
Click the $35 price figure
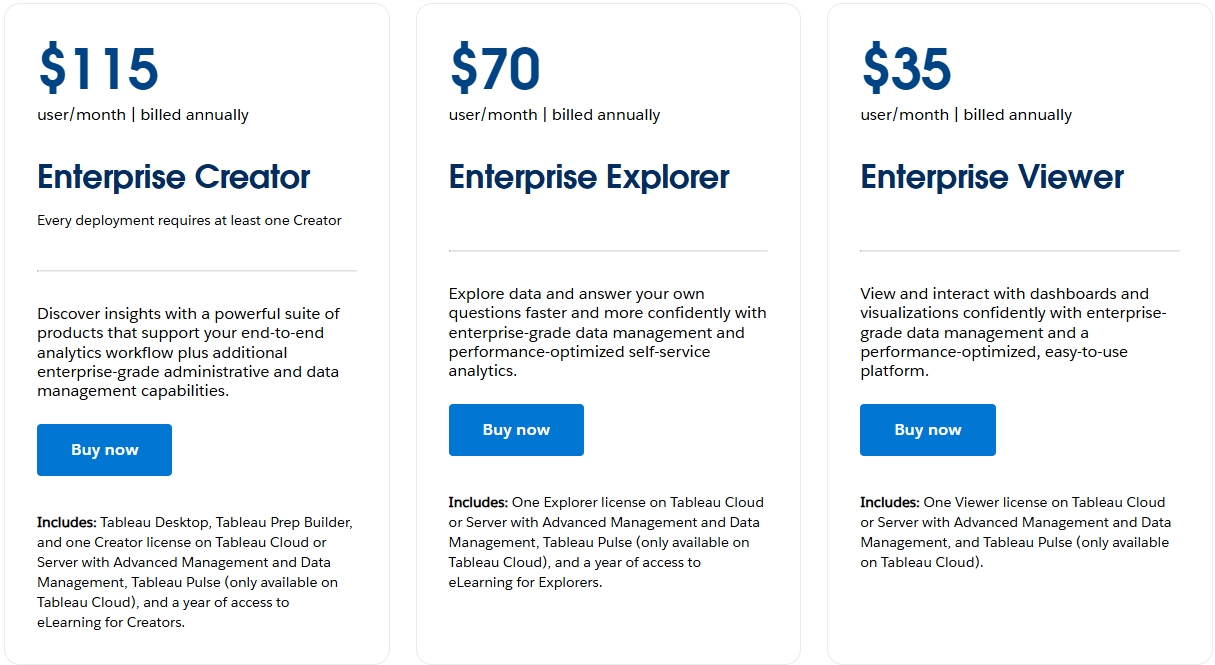[x=906, y=68]
